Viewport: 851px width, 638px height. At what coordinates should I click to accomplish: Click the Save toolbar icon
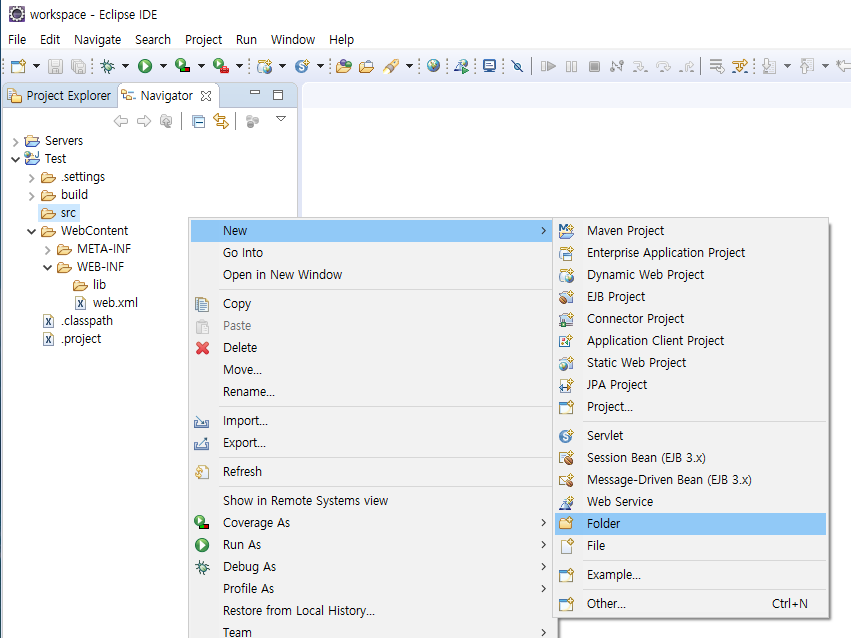coord(55,66)
